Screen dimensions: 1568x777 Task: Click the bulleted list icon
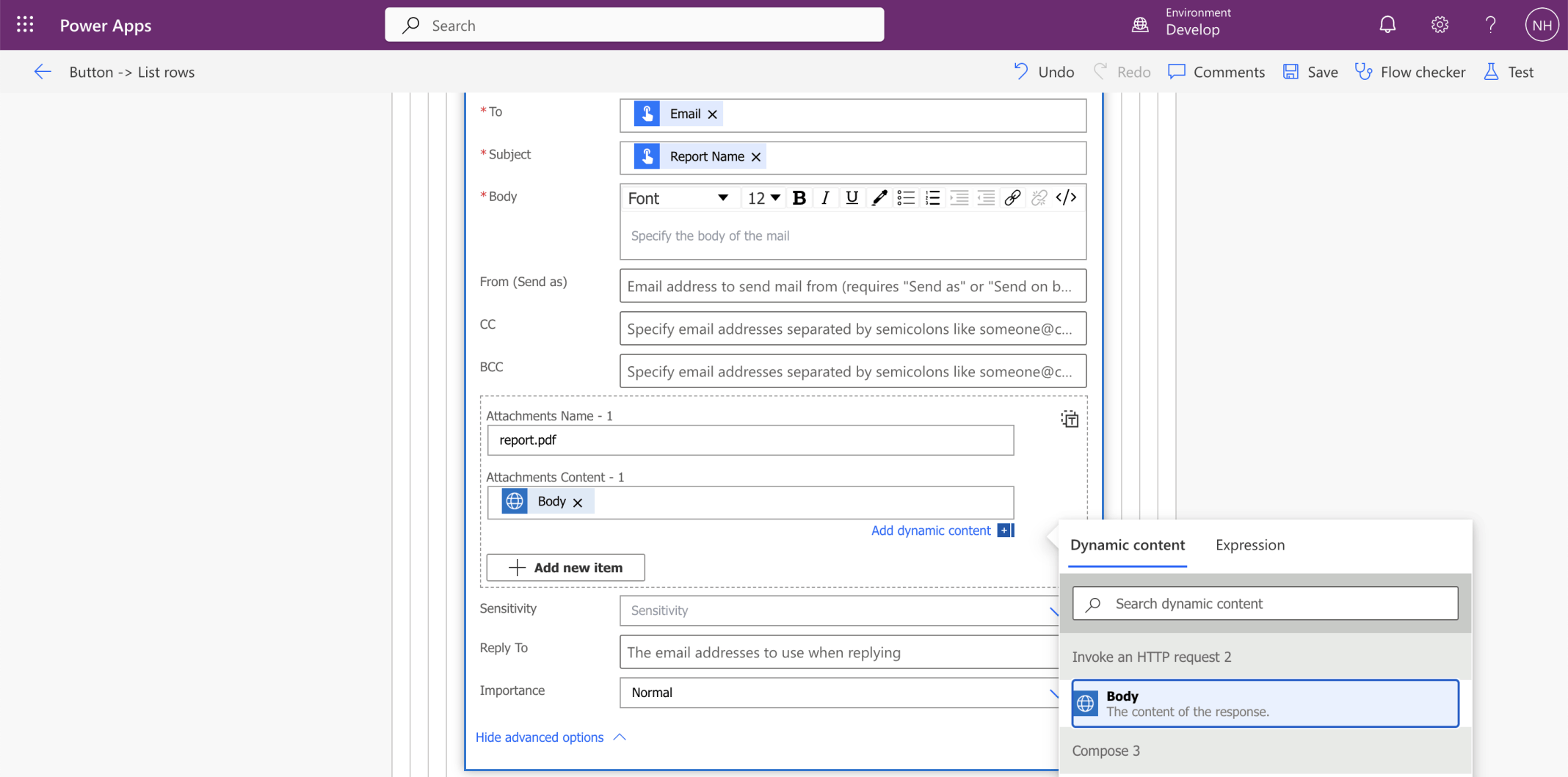pos(906,197)
